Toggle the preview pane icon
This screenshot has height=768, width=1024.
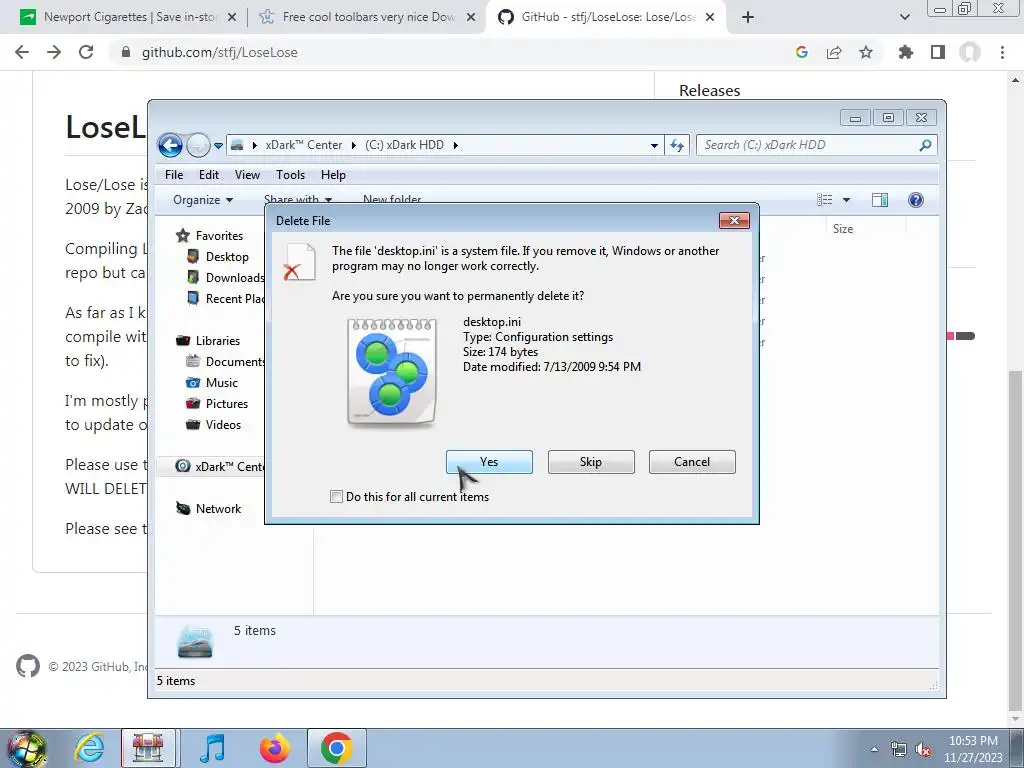880,200
